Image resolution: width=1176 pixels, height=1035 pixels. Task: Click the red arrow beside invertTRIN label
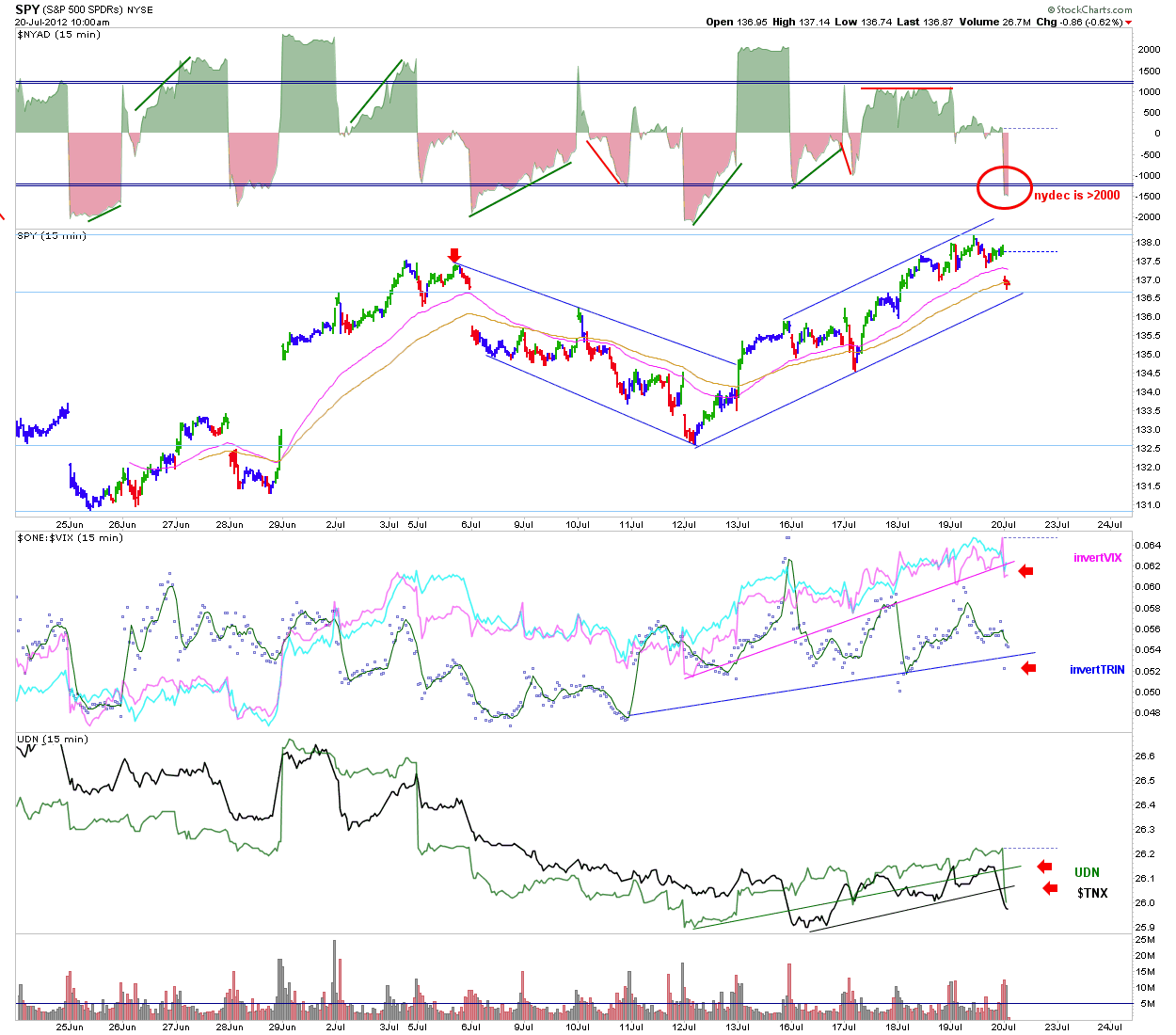pos(1028,668)
